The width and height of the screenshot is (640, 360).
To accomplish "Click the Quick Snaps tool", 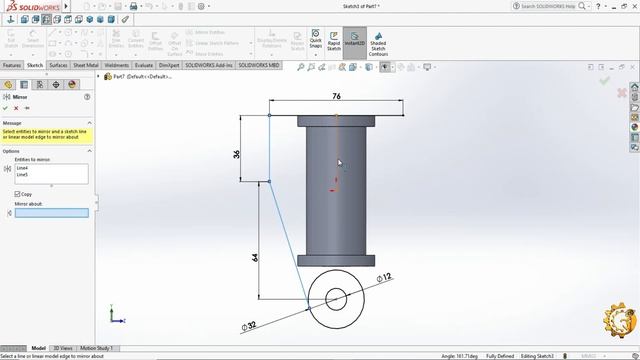I will pos(316,39).
